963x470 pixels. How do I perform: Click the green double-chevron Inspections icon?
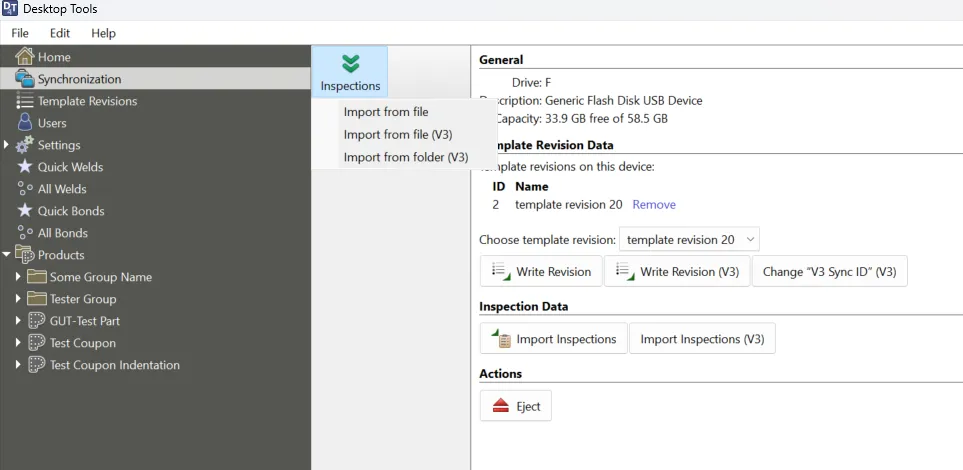tap(350, 63)
